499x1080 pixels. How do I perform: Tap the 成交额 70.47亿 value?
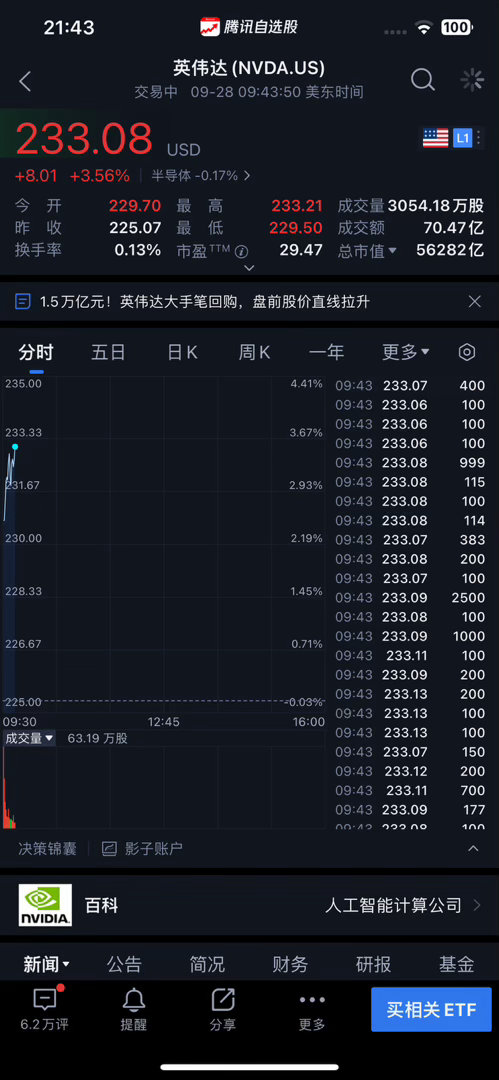[454, 227]
